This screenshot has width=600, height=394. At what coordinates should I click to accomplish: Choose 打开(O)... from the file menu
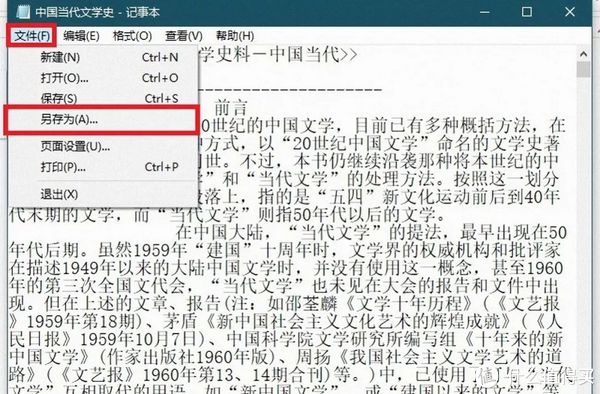103,78
